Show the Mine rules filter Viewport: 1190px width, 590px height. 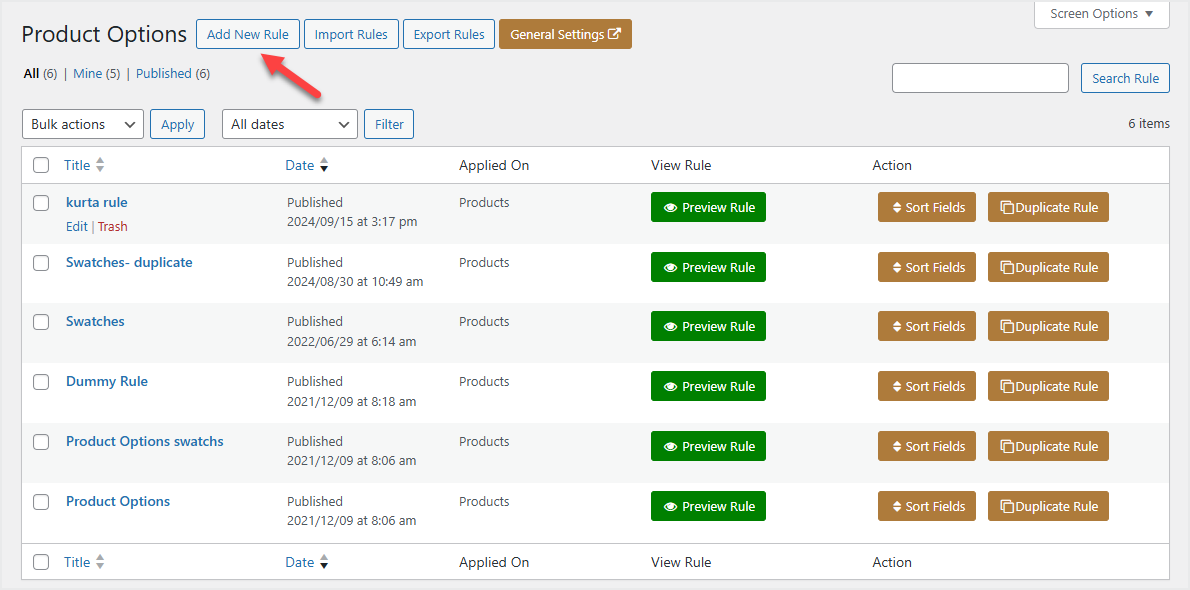[88, 73]
